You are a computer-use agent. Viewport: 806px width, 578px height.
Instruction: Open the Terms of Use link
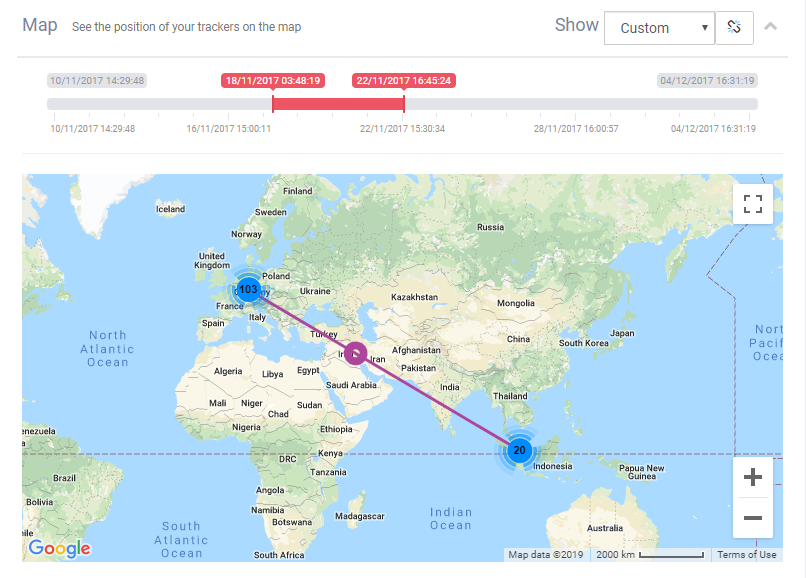(746, 554)
